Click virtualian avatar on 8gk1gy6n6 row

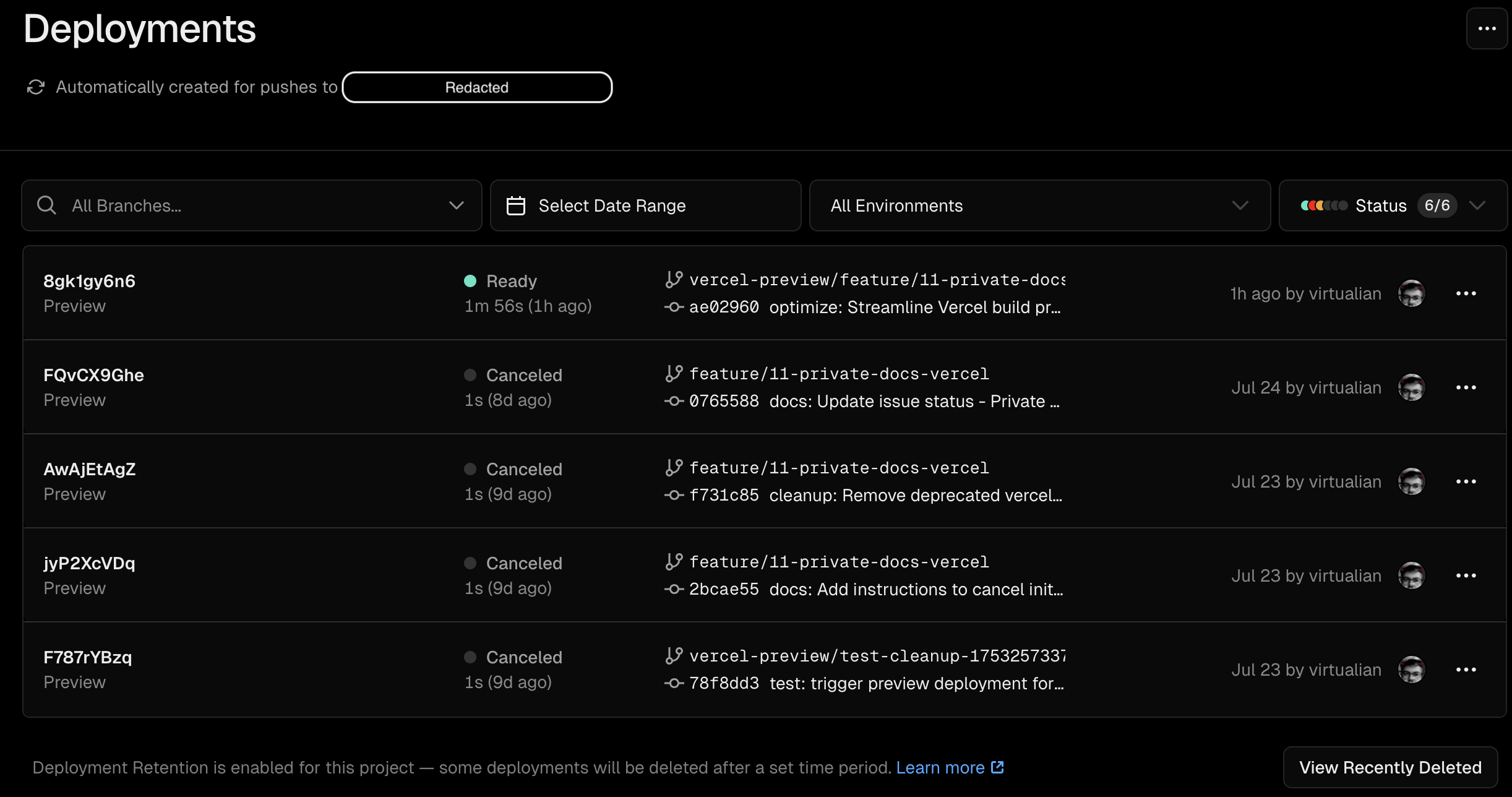[1411, 293]
